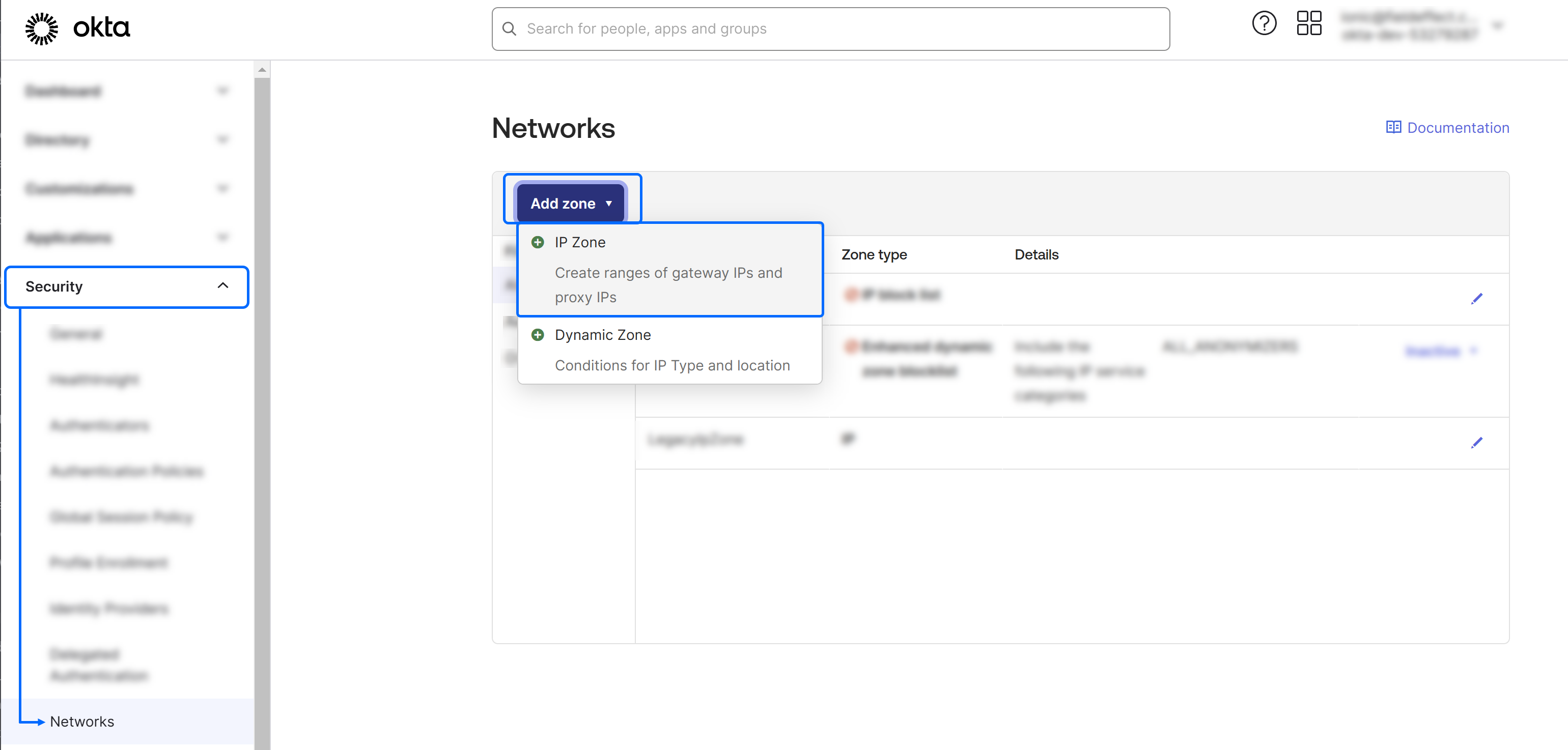Select Networks in the Security submenu
1568x750 pixels.
click(x=81, y=722)
